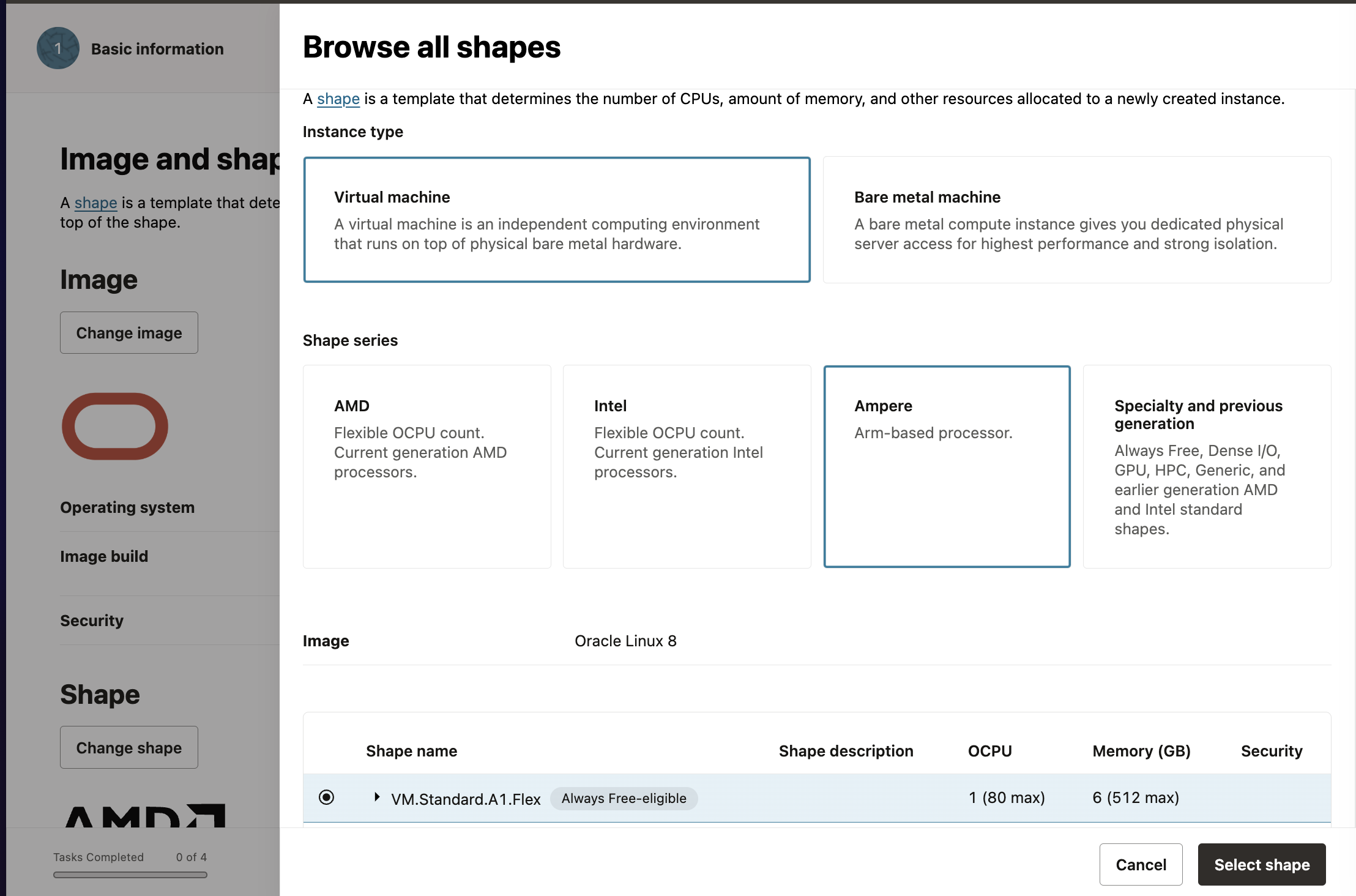The image size is (1356, 896).
Task: Click the Shape name column header
Action: coord(412,751)
